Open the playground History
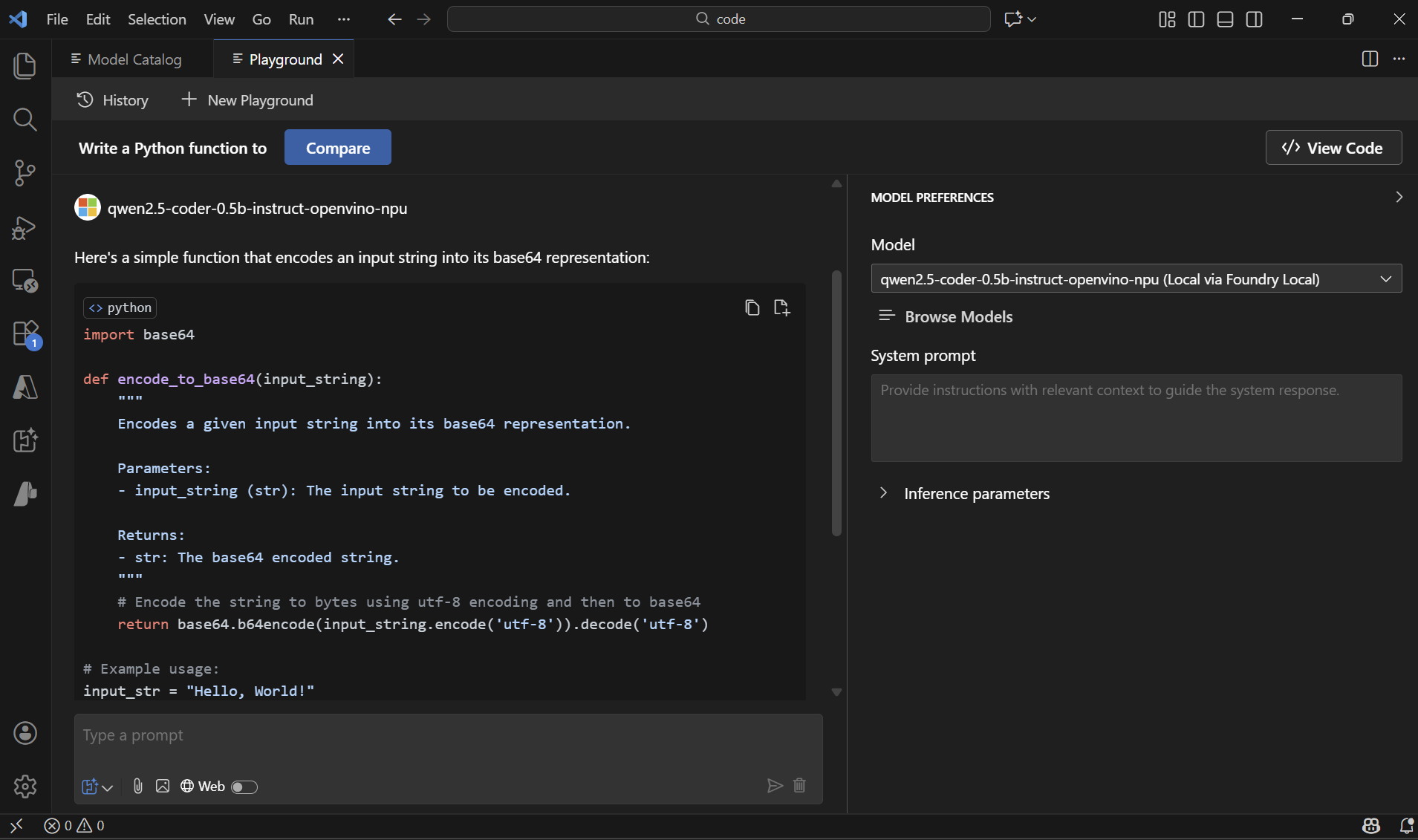 coord(112,100)
